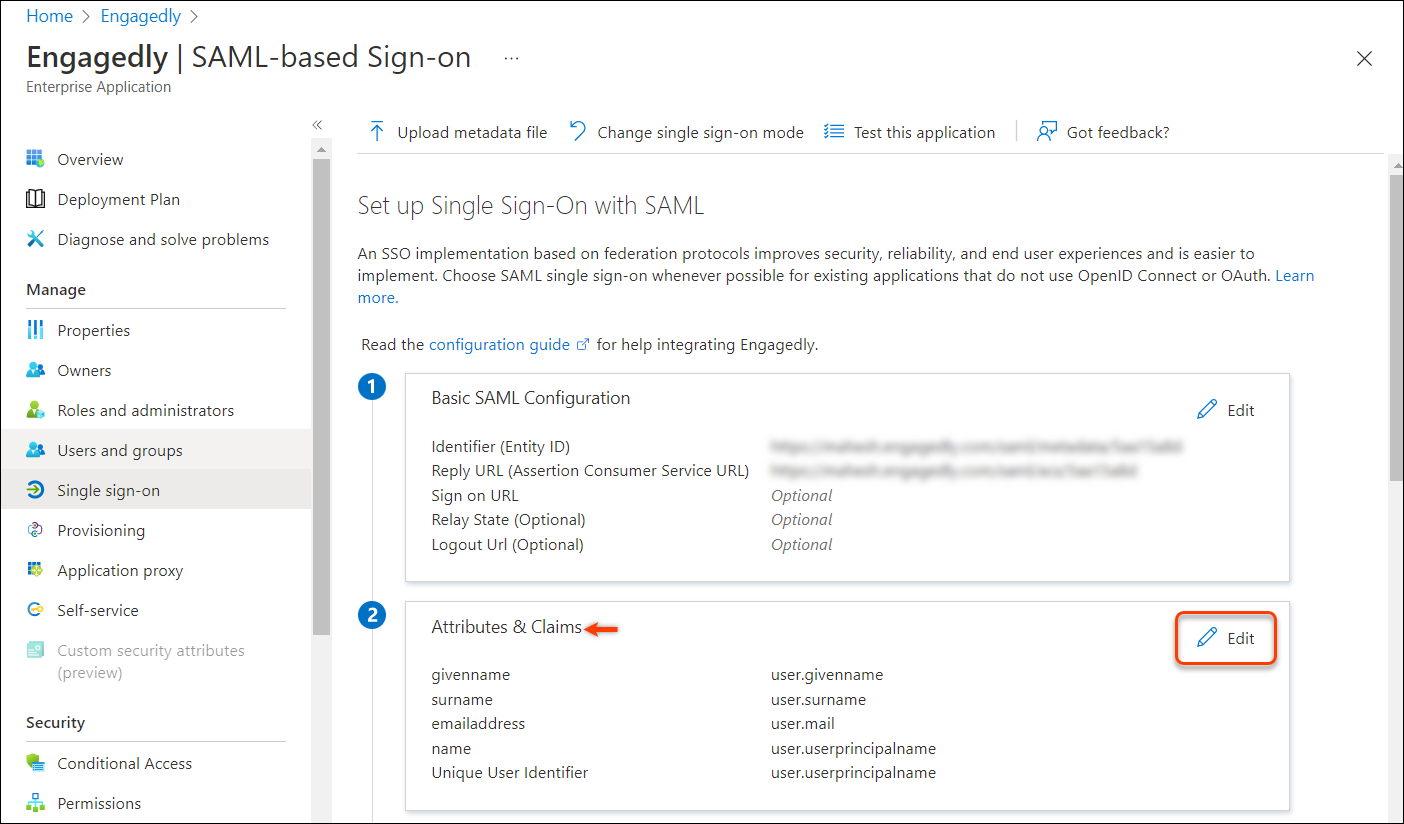The width and height of the screenshot is (1404, 824).
Task: Click the Logout Url (Optional) label
Action: pyautogui.click(x=507, y=545)
